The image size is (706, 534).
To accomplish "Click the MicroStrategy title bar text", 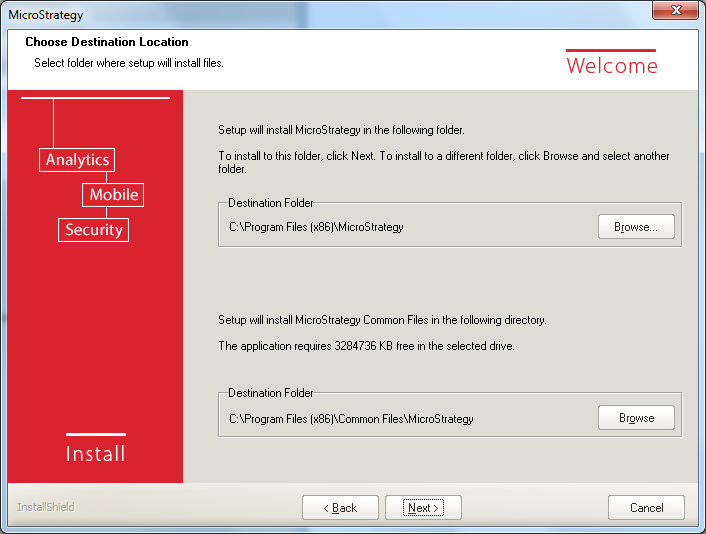I will click(x=46, y=15).
